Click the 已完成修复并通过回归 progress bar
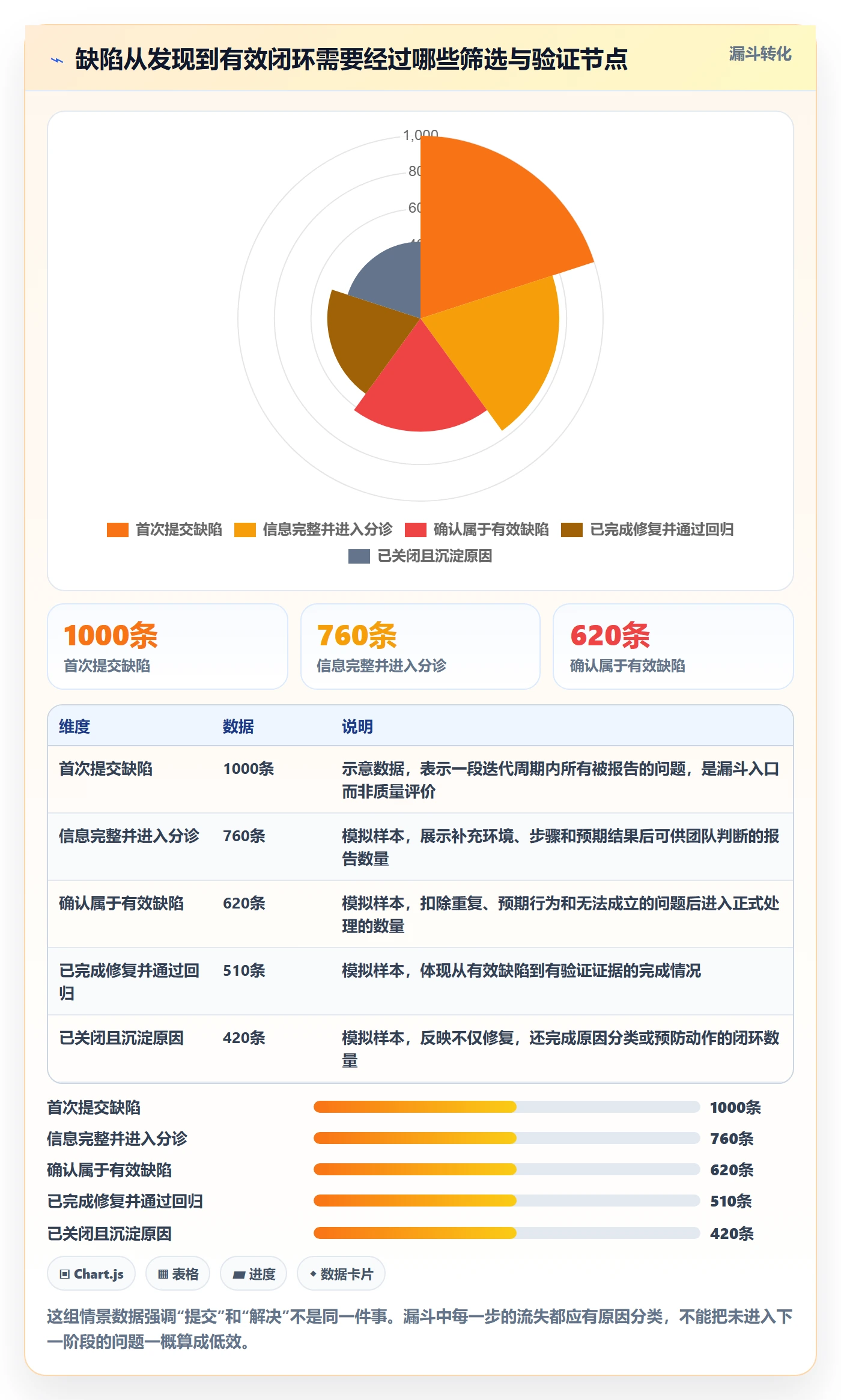The height and width of the screenshot is (1400, 841). (x=506, y=1201)
